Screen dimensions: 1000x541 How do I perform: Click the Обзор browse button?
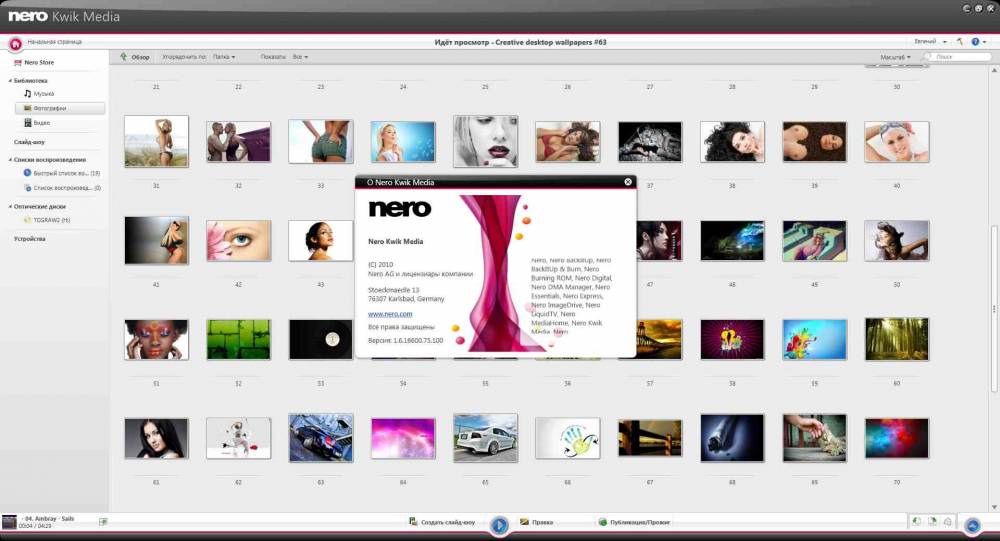[x=135, y=57]
